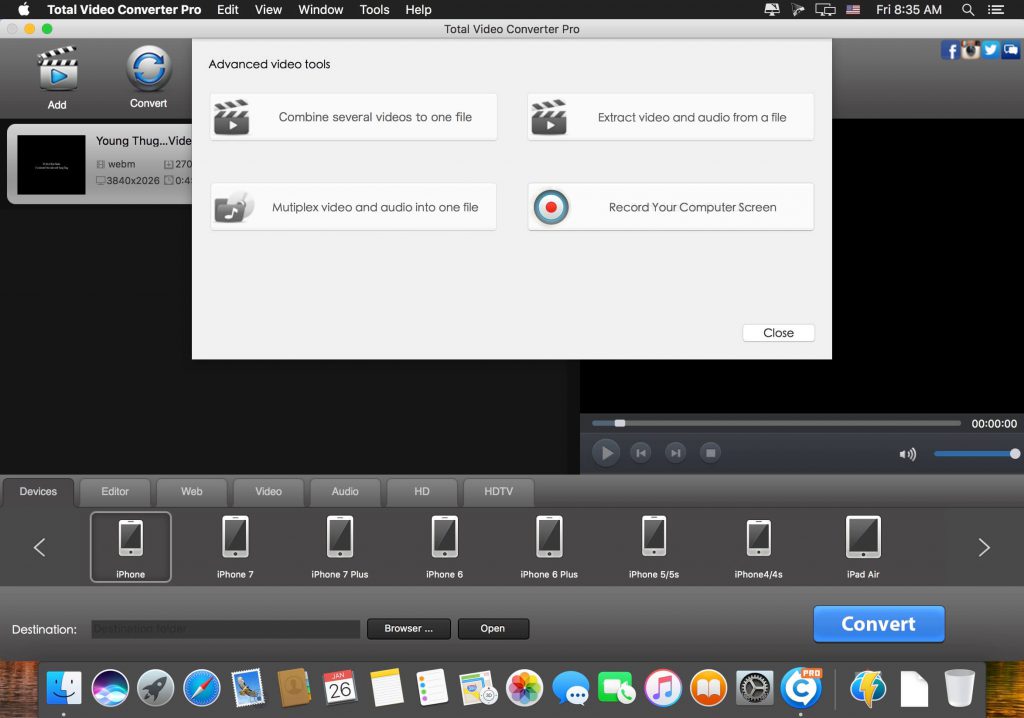Open the Tools menu

[x=374, y=10]
